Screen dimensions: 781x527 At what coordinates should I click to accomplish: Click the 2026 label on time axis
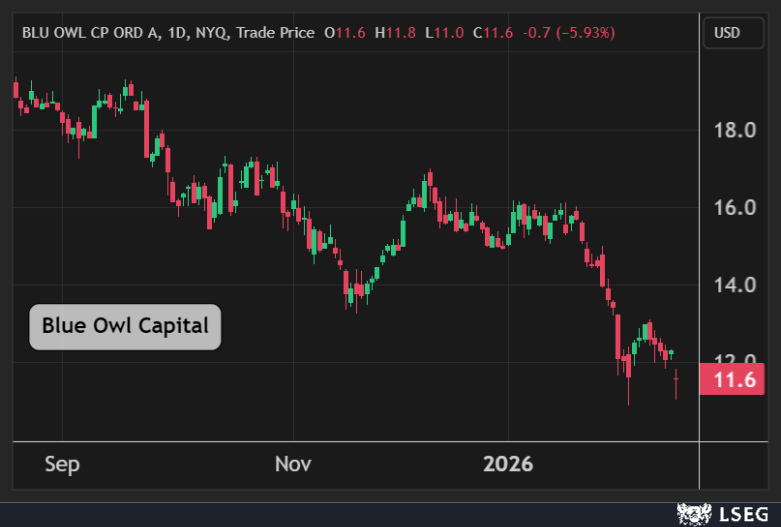pos(508,465)
